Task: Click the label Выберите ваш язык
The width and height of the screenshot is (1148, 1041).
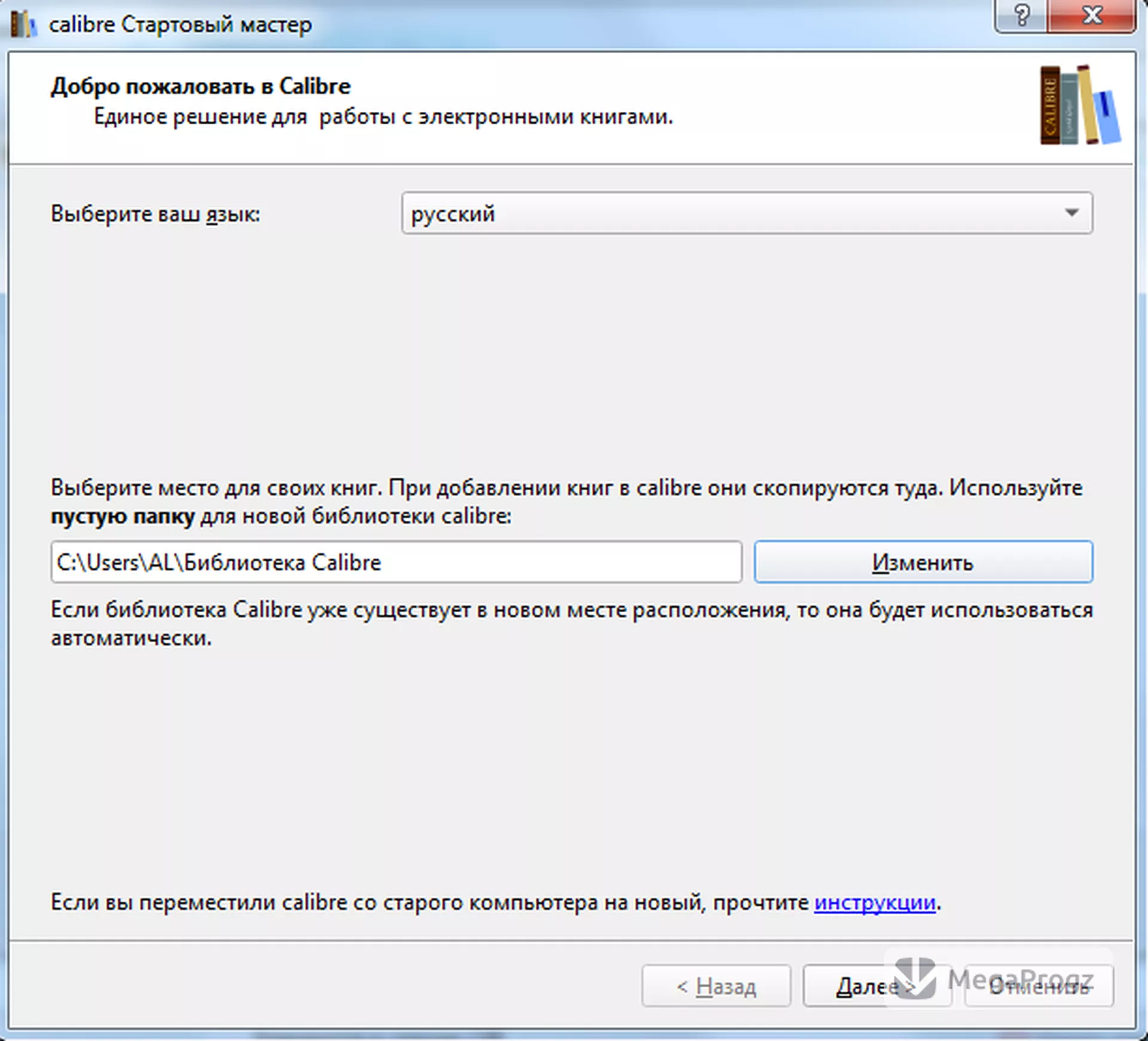Action: pyautogui.click(x=155, y=213)
